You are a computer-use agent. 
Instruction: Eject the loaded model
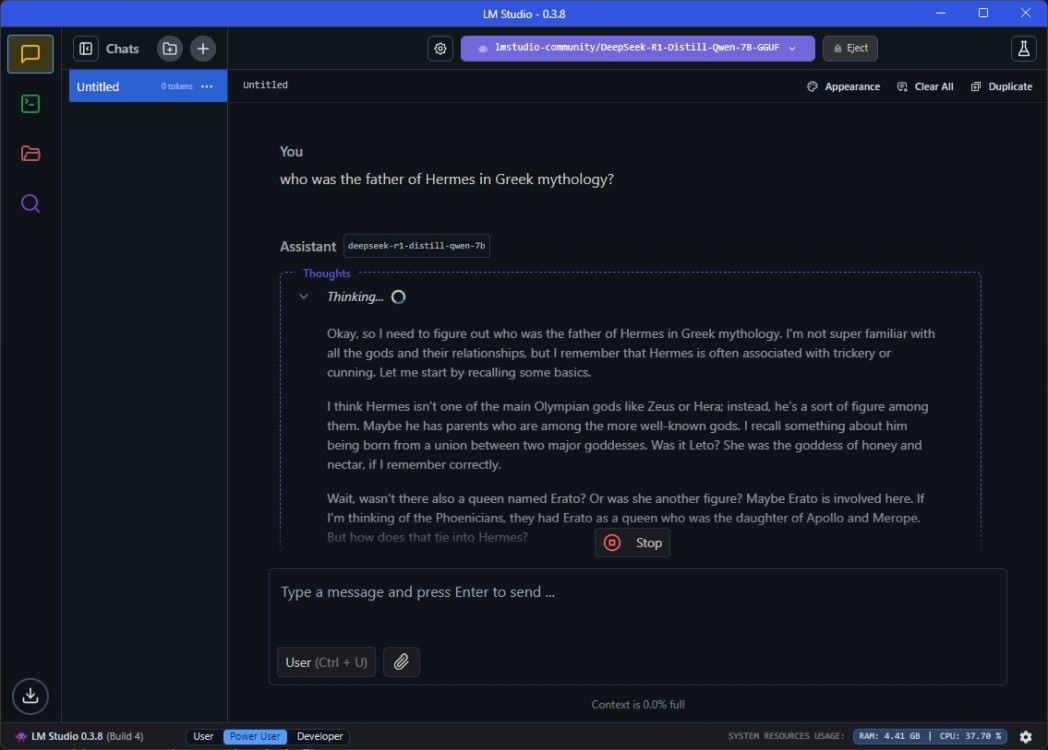point(850,48)
